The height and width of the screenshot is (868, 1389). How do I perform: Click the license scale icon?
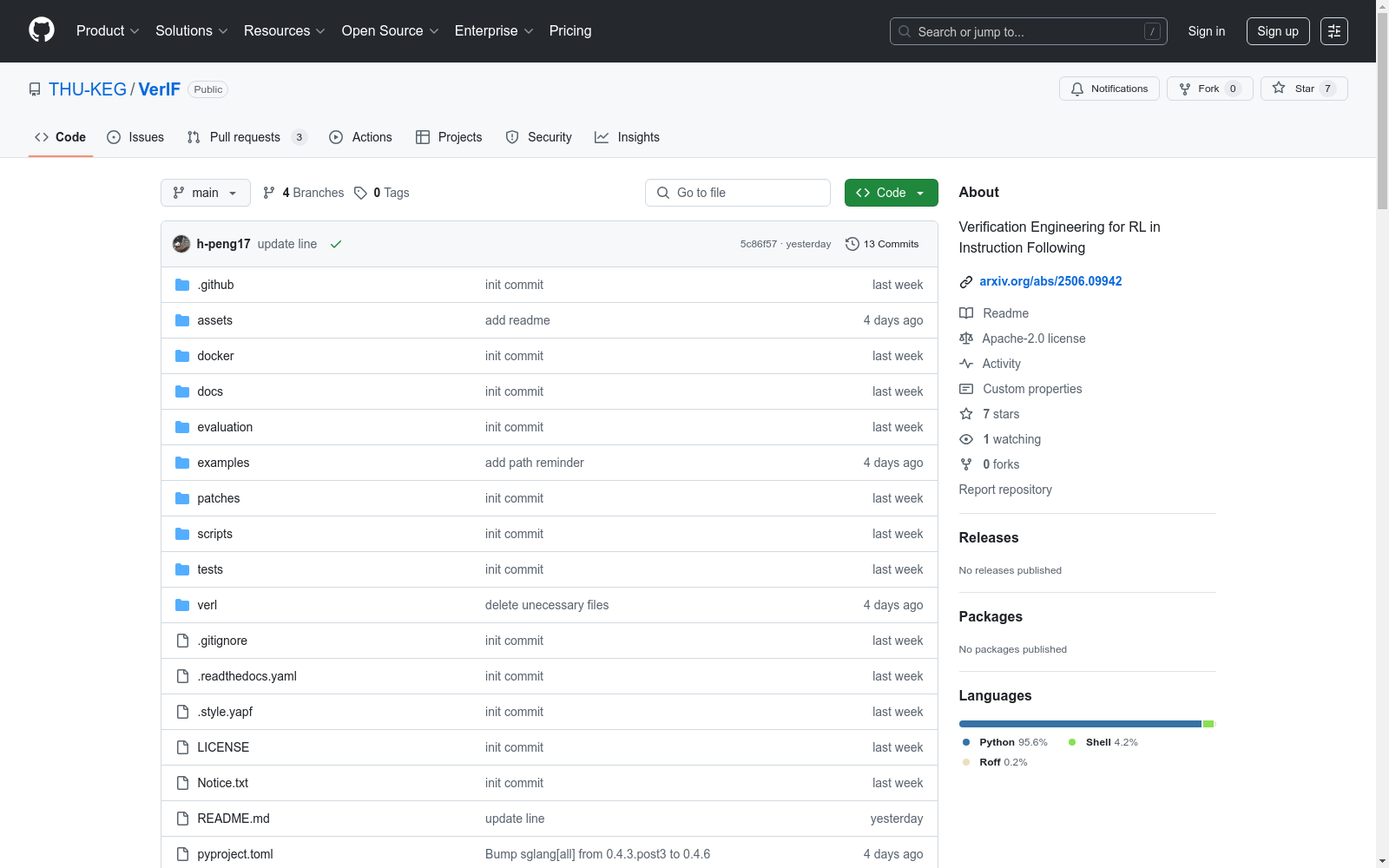click(966, 339)
